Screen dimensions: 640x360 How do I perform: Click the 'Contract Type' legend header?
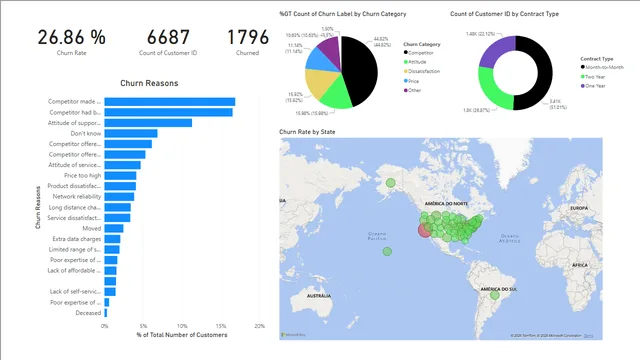(x=597, y=59)
